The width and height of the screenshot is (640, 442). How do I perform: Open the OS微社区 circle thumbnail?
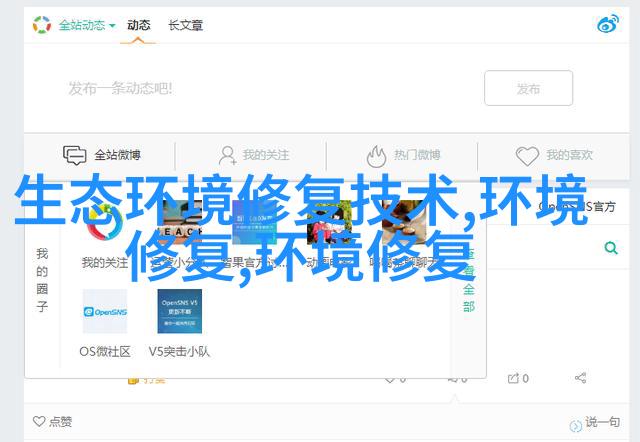(105, 311)
